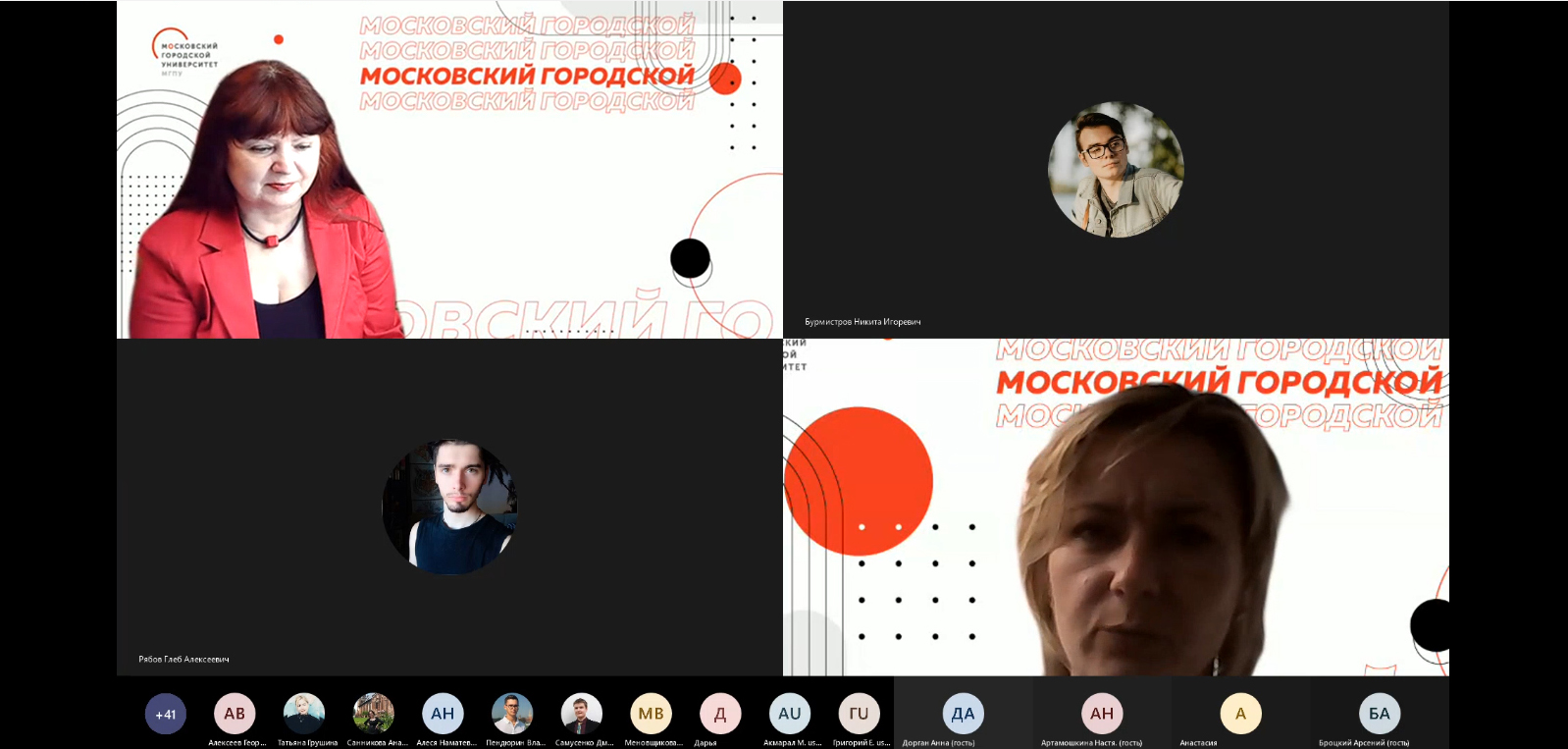Click the name text Алексеев Геор...
The image size is (1568, 749).
[237, 743]
